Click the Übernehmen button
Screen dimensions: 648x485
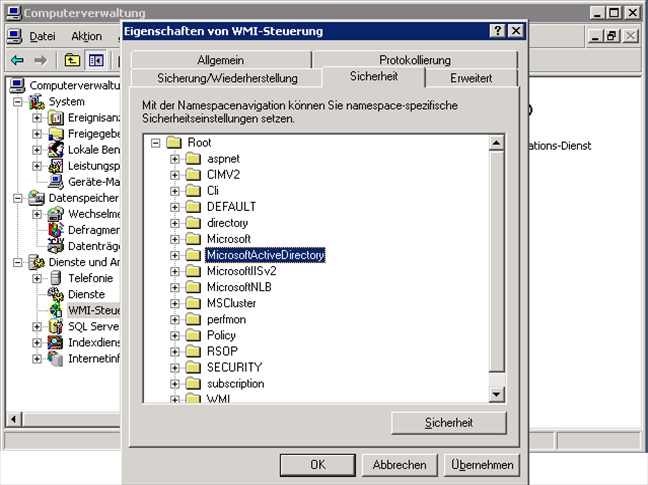point(482,465)
